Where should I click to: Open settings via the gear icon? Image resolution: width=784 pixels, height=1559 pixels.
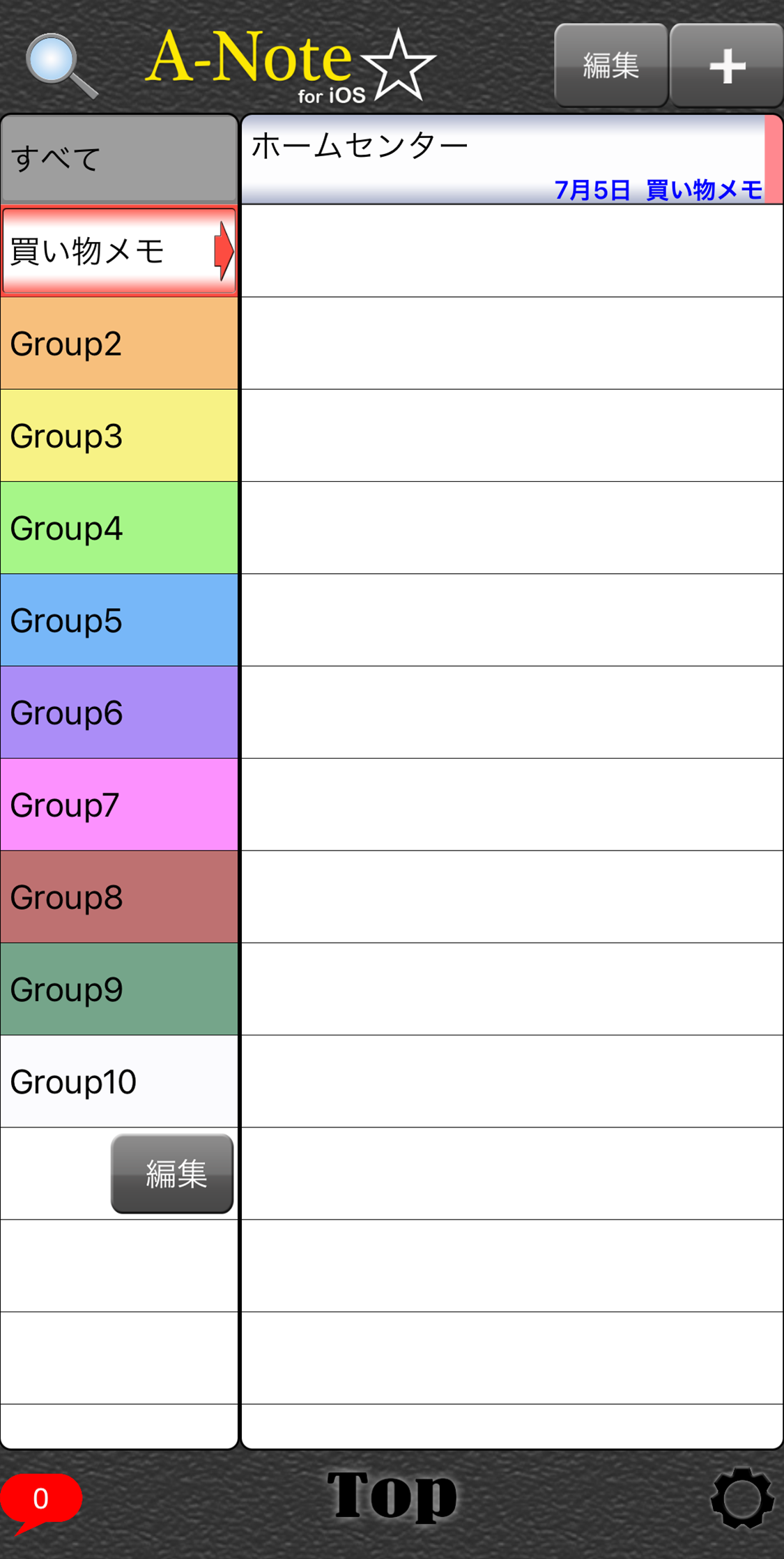tap(741, 1498)
